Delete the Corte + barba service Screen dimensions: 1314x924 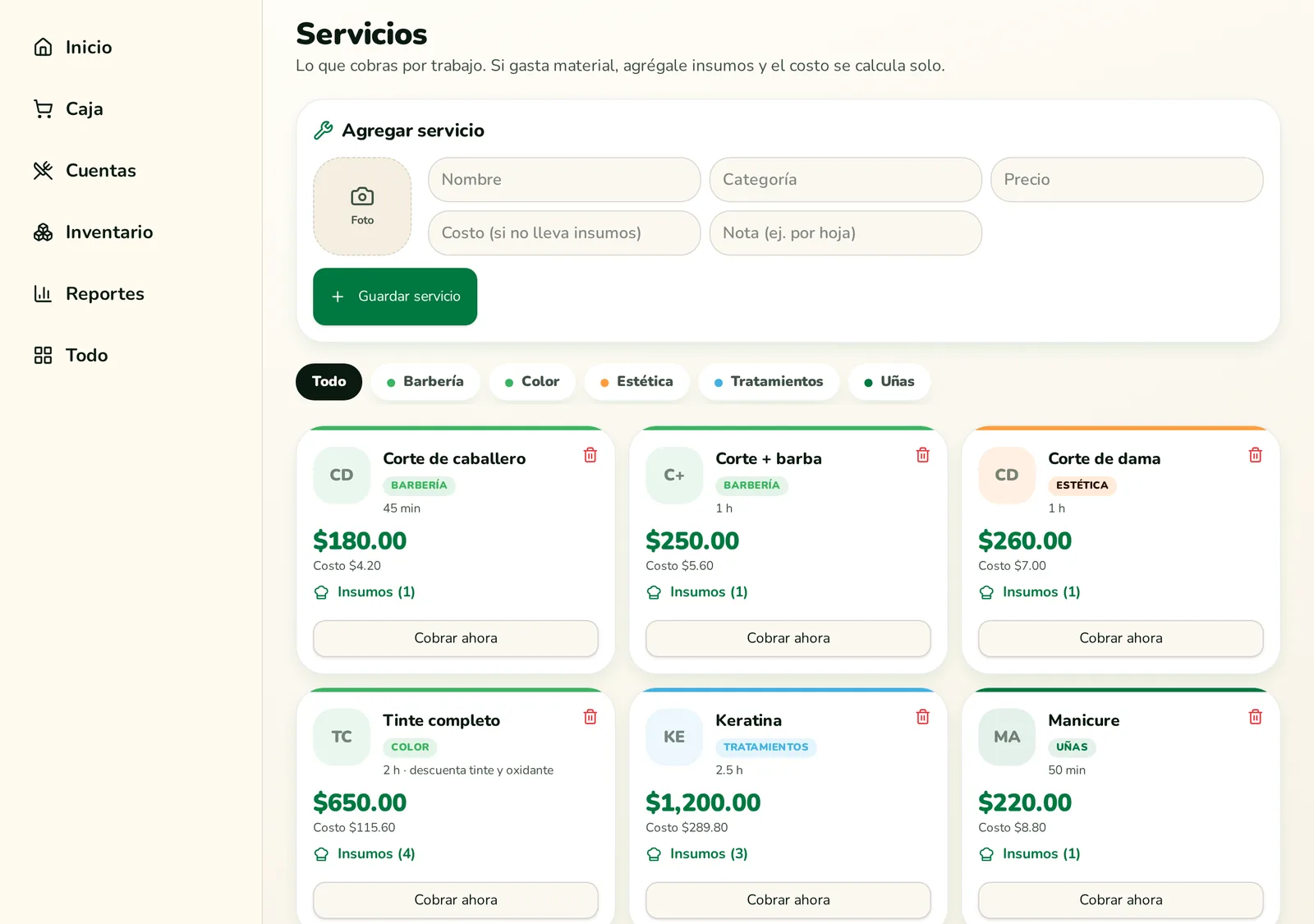[x=923, y=455]
